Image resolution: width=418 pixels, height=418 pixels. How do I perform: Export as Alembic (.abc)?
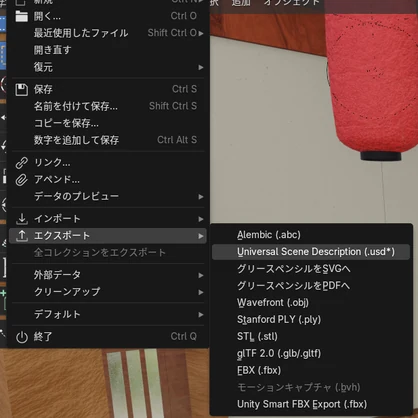coord(311,235)
